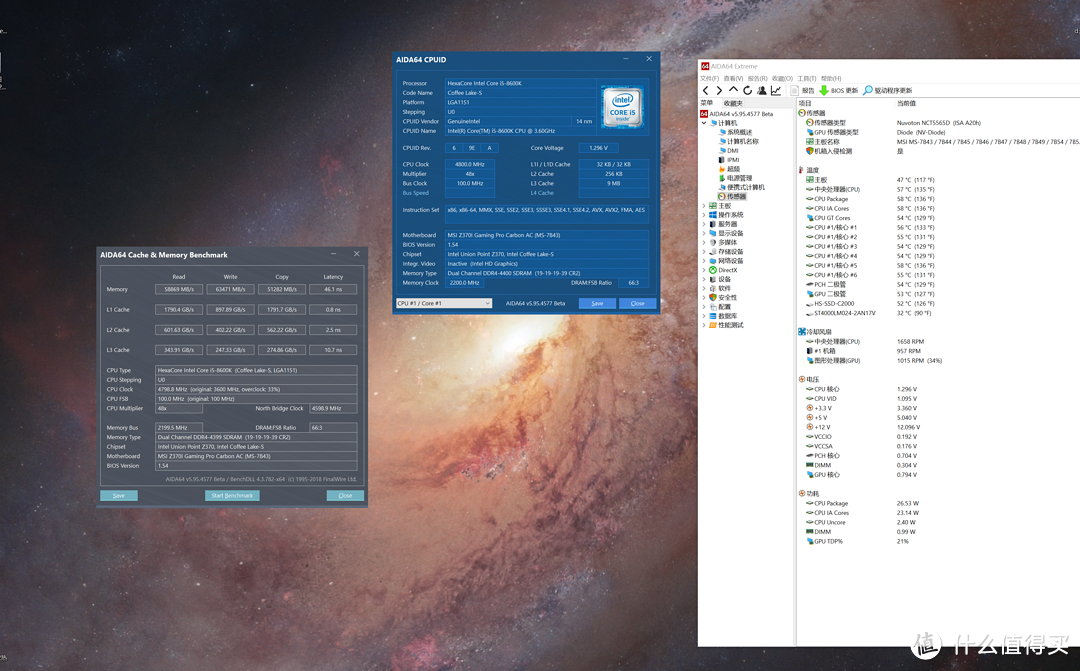Select the 配置 tree item
The height and width of the screenshot is (671, 1080).
tap(720, 307)
